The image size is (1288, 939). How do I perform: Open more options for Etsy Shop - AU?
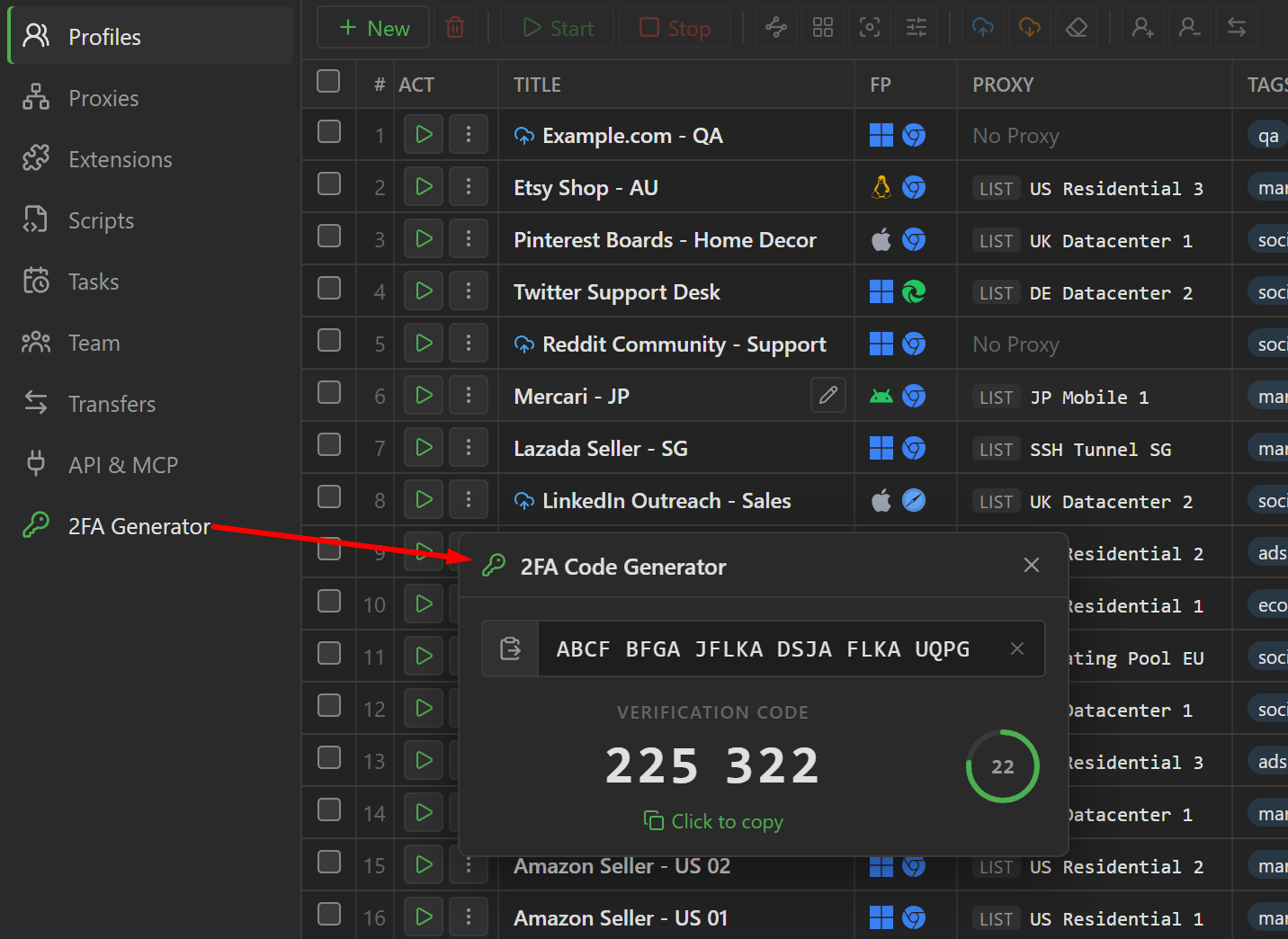pos(469,187)
